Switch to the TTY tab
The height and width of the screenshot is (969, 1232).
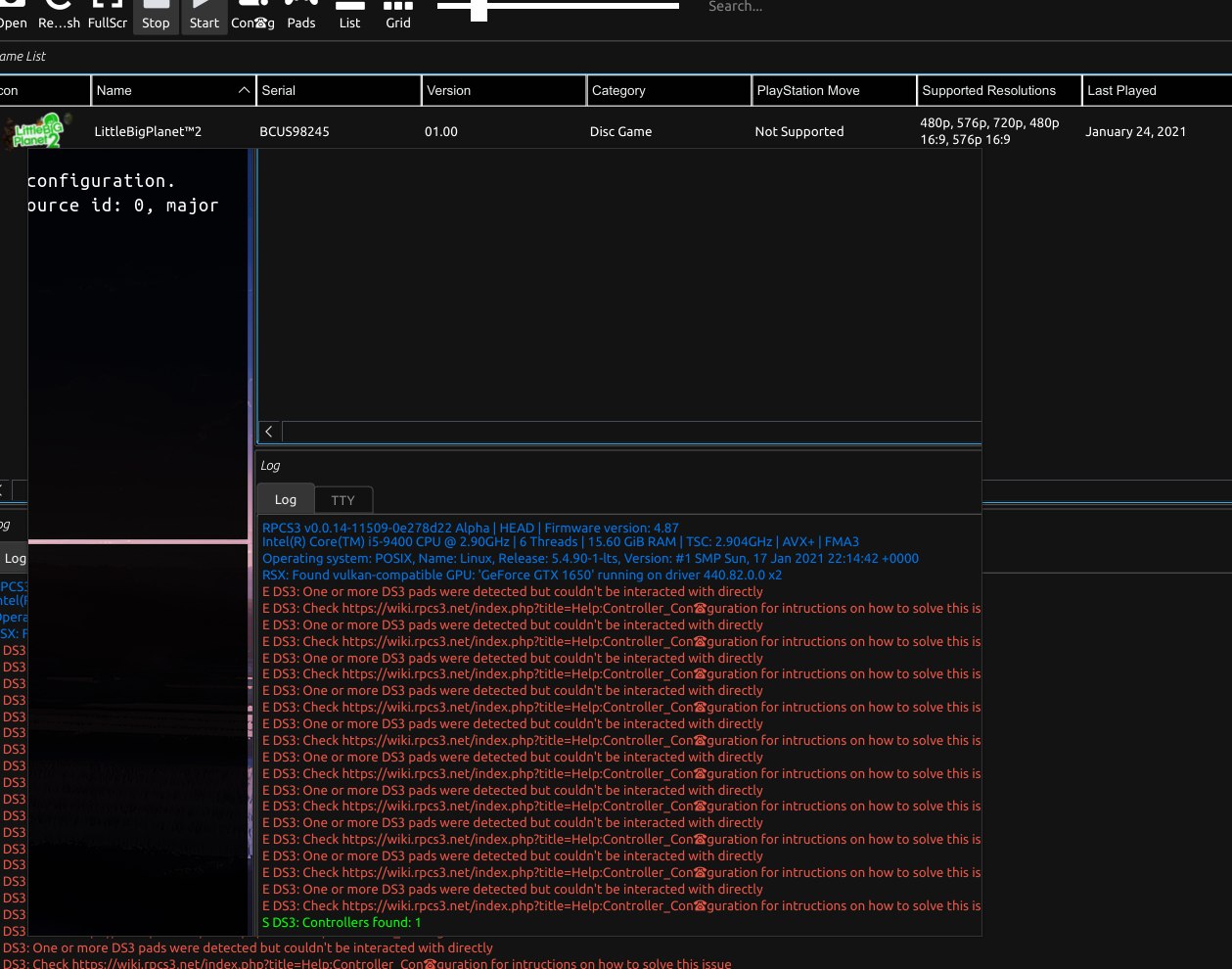point(342,500)
